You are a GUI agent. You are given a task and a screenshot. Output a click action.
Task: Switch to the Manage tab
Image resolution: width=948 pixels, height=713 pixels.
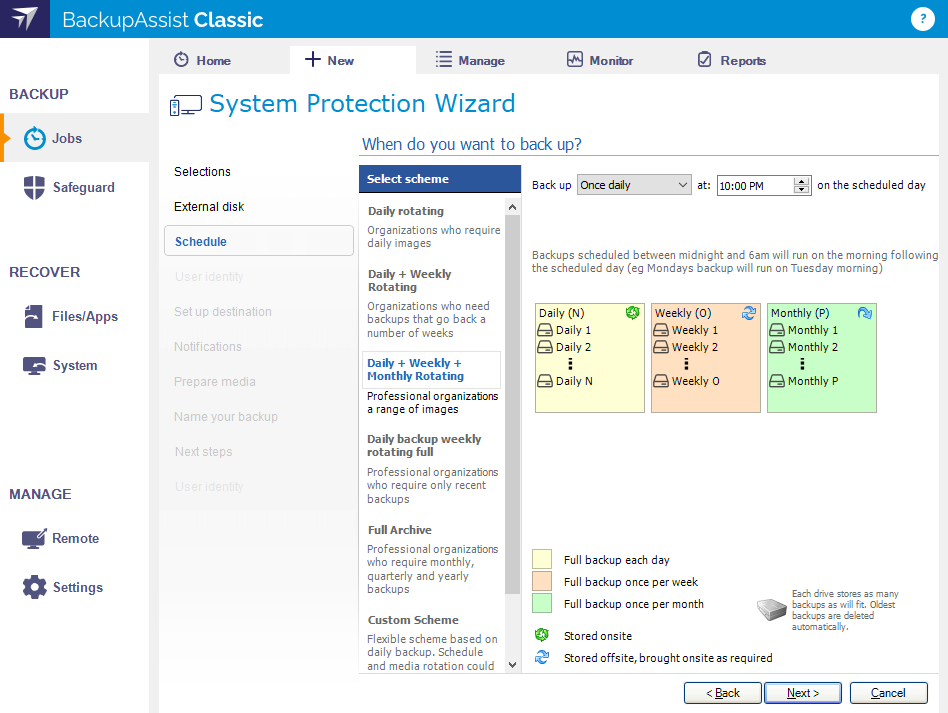pos(470,60)
